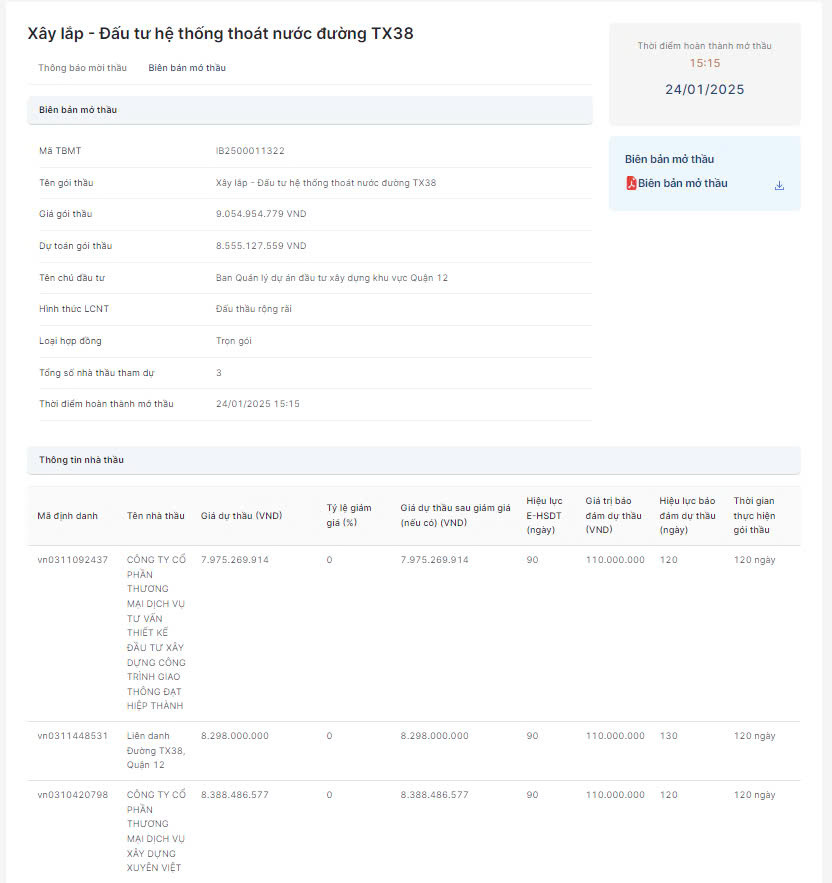Image resolution: width=832 pixels, height=883 pixels.
Task: Click the 24/01/2025 date in completion box
Action: [x=704, y=90]
